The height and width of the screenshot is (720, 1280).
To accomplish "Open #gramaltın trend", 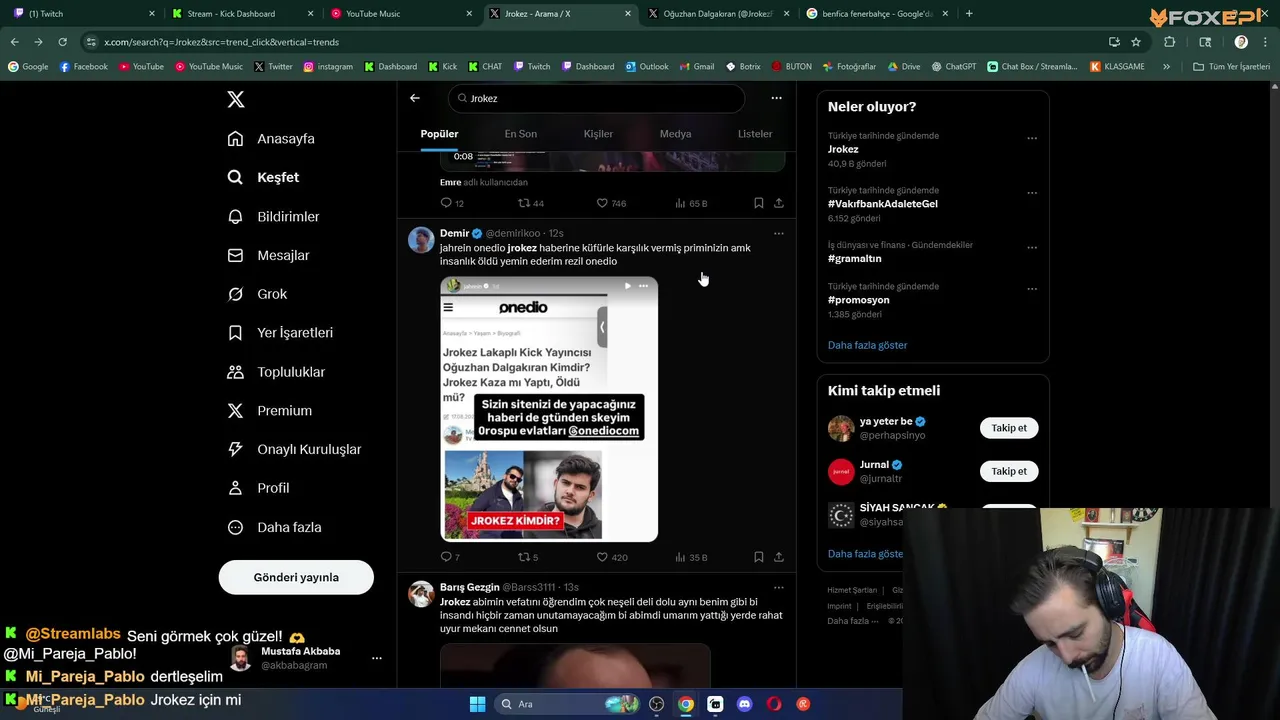I will coord(854,258).
